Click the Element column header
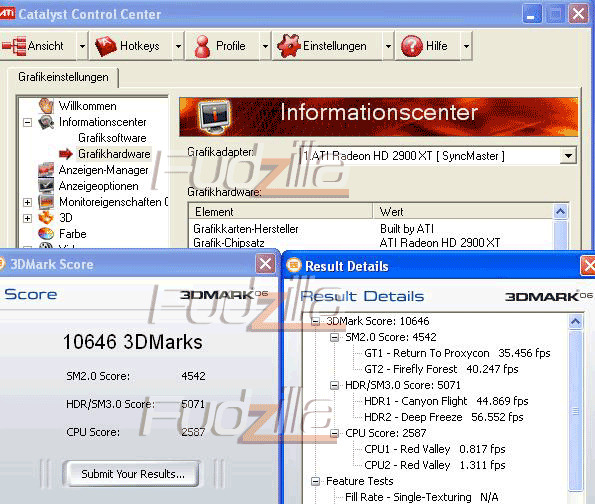 coord(281,211)
